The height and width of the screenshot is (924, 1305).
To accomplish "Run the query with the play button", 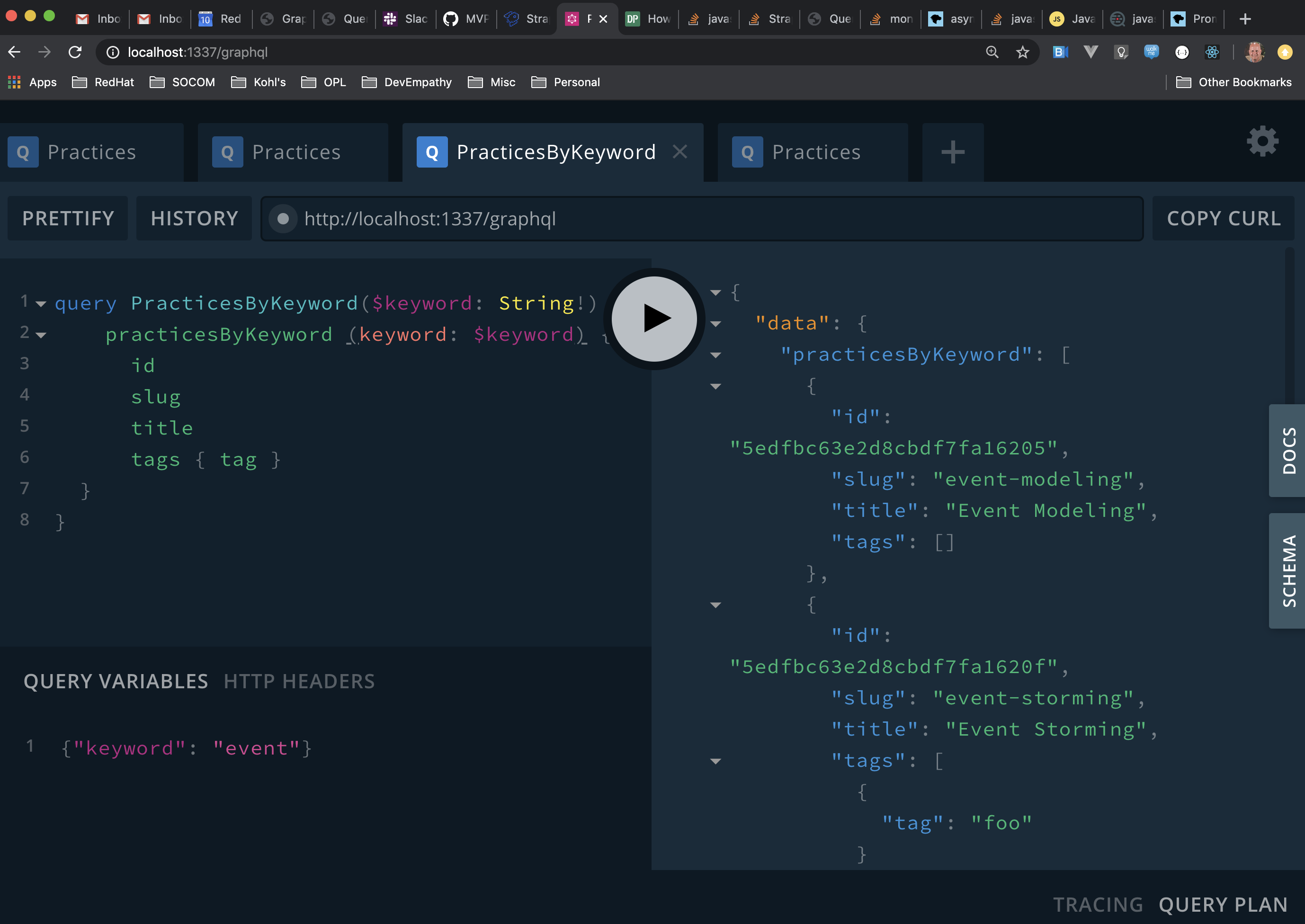I will 654,319.
